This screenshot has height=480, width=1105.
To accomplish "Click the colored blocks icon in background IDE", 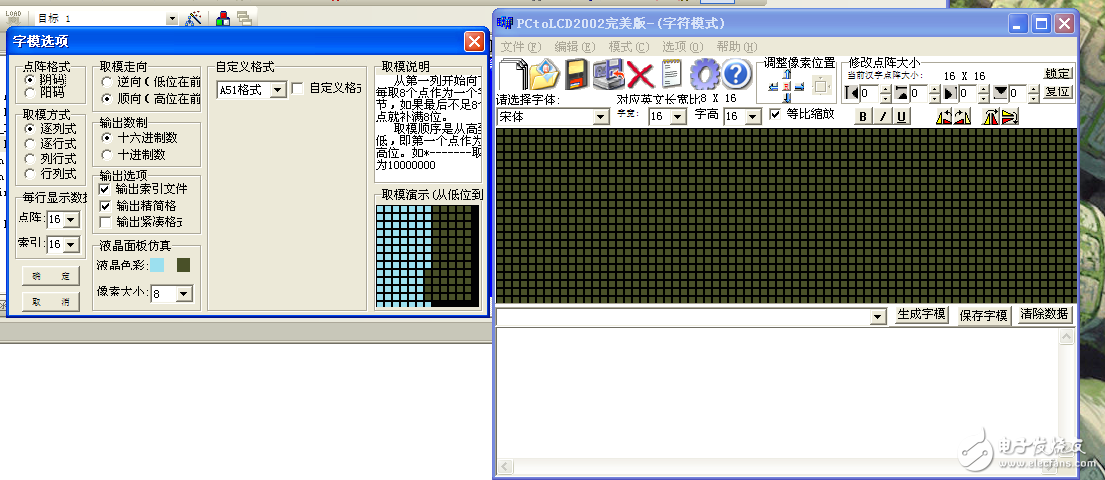I will [223, 18].
